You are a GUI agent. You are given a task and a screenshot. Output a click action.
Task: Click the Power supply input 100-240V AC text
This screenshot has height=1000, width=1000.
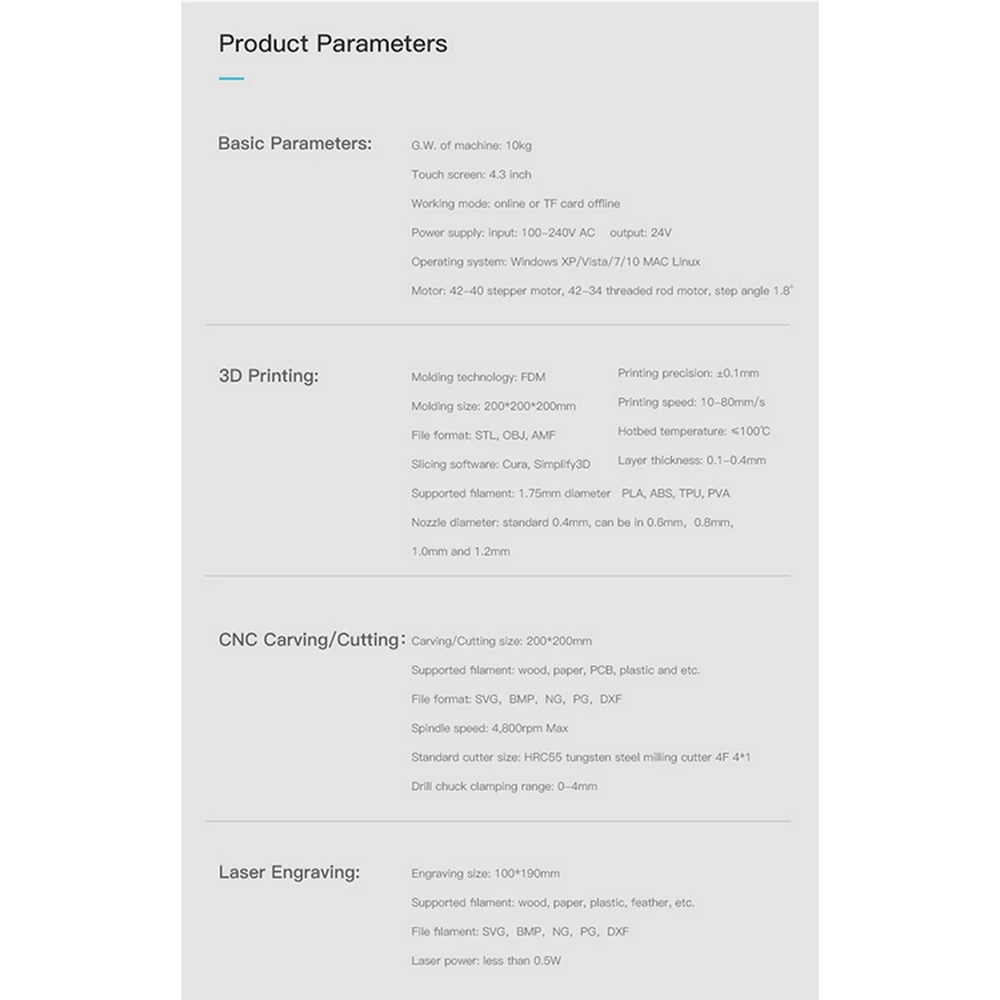coord(503,233)
